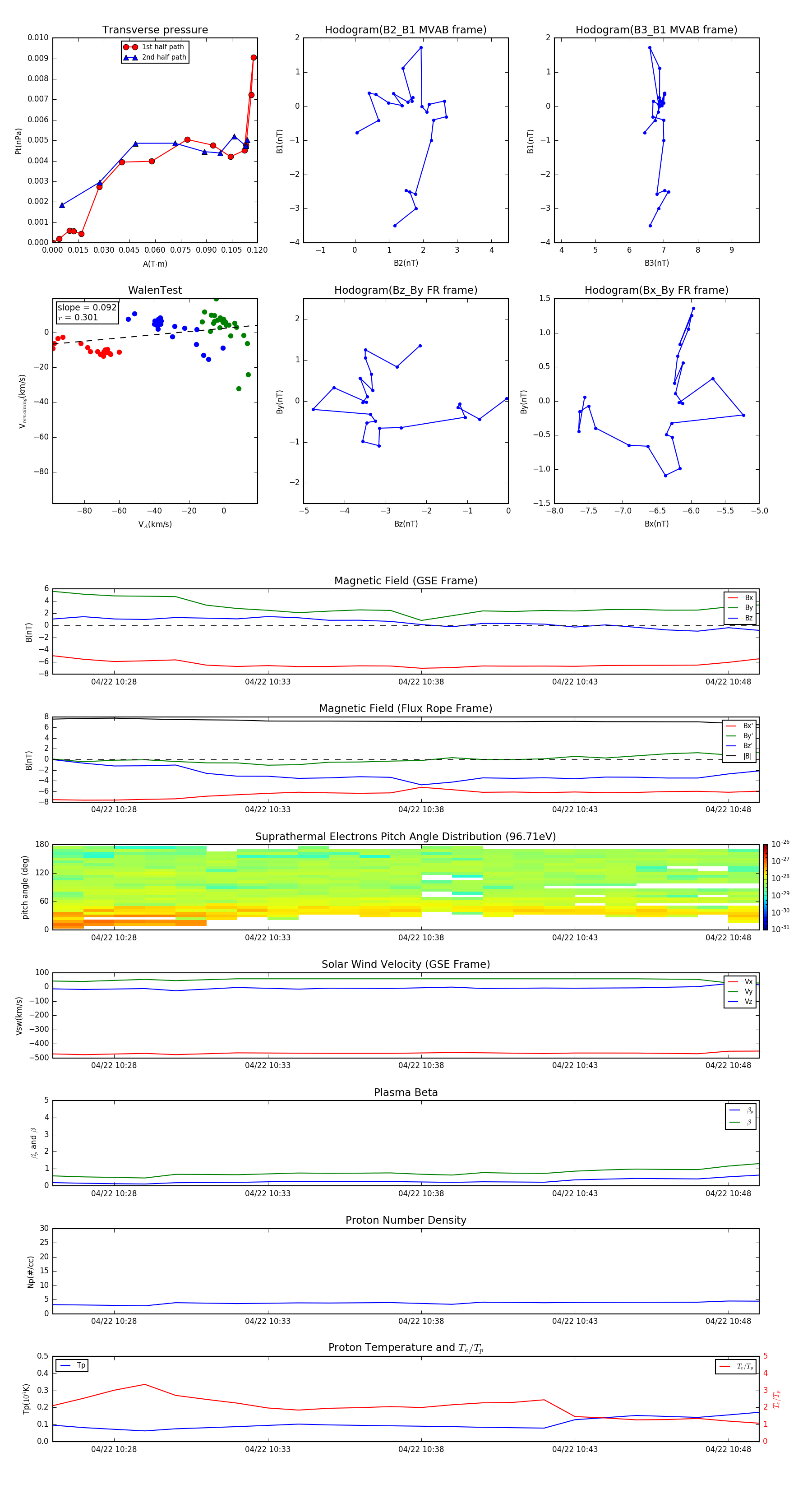Viewport: 812px width, 1489px height.
Task: Click the red Te/Tp right-axis label
Action: point(777,1399)
